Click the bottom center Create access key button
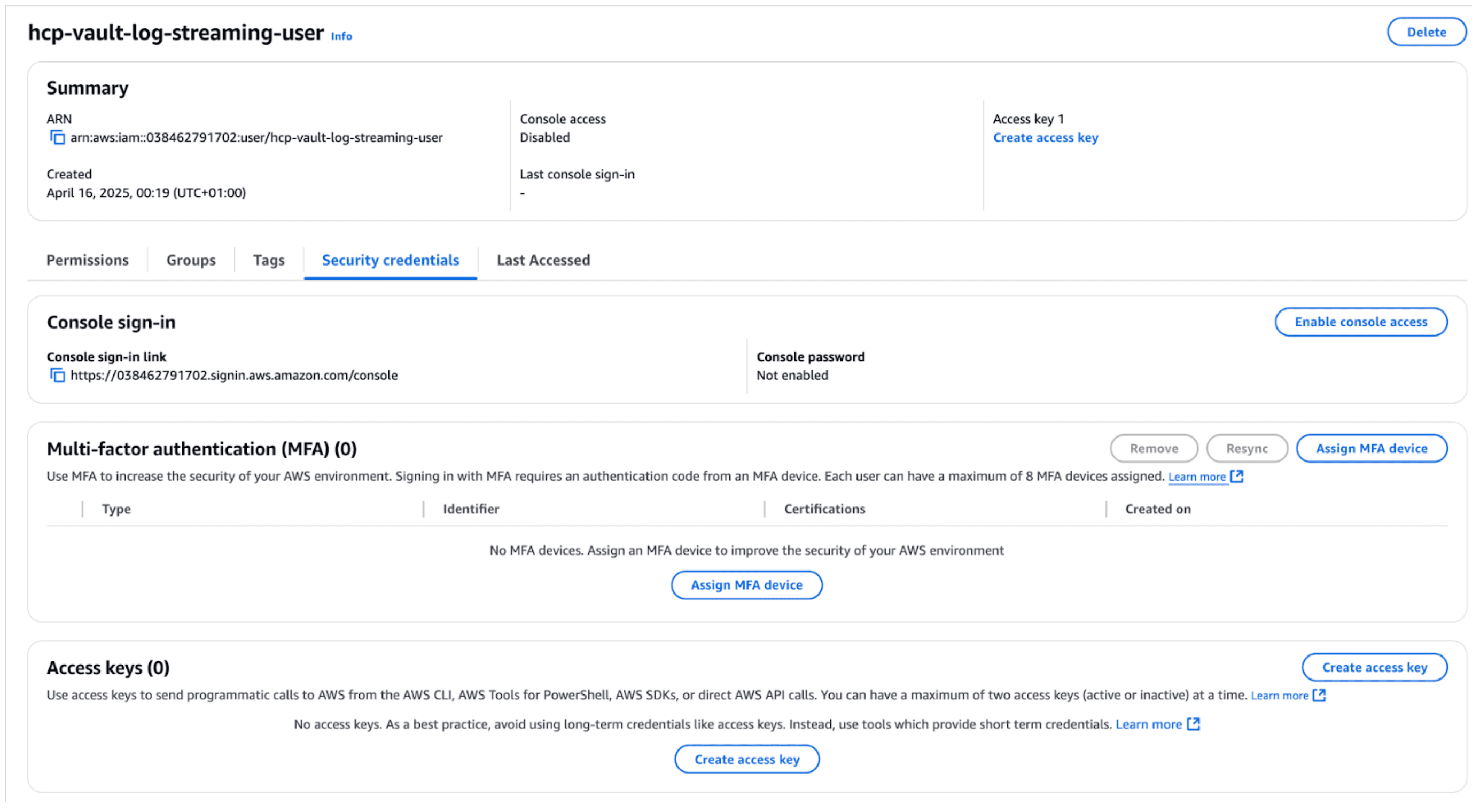The height and width of the screenshot is (812, 1480). pos(746,760)
